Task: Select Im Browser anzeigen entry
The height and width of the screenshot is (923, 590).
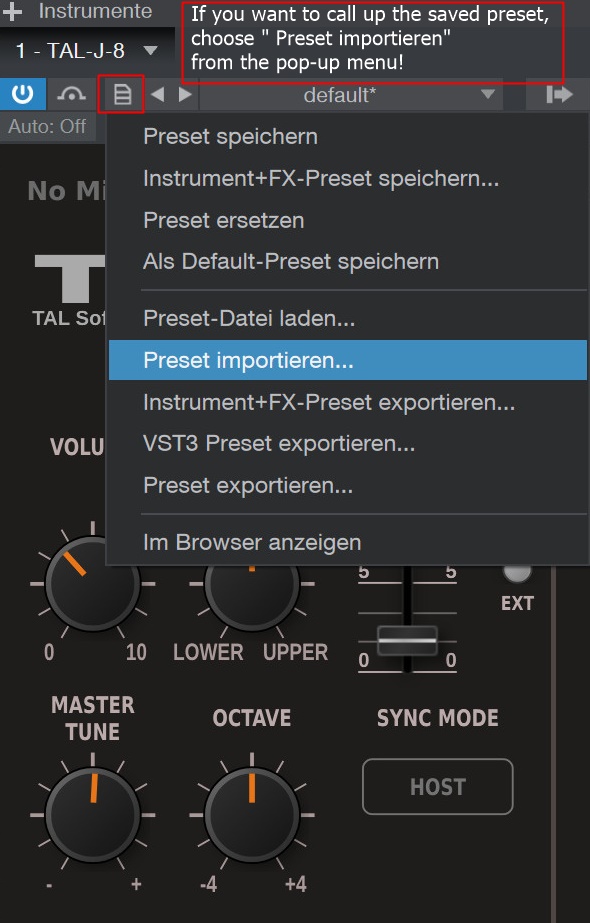Action: [x=252, y=542]
